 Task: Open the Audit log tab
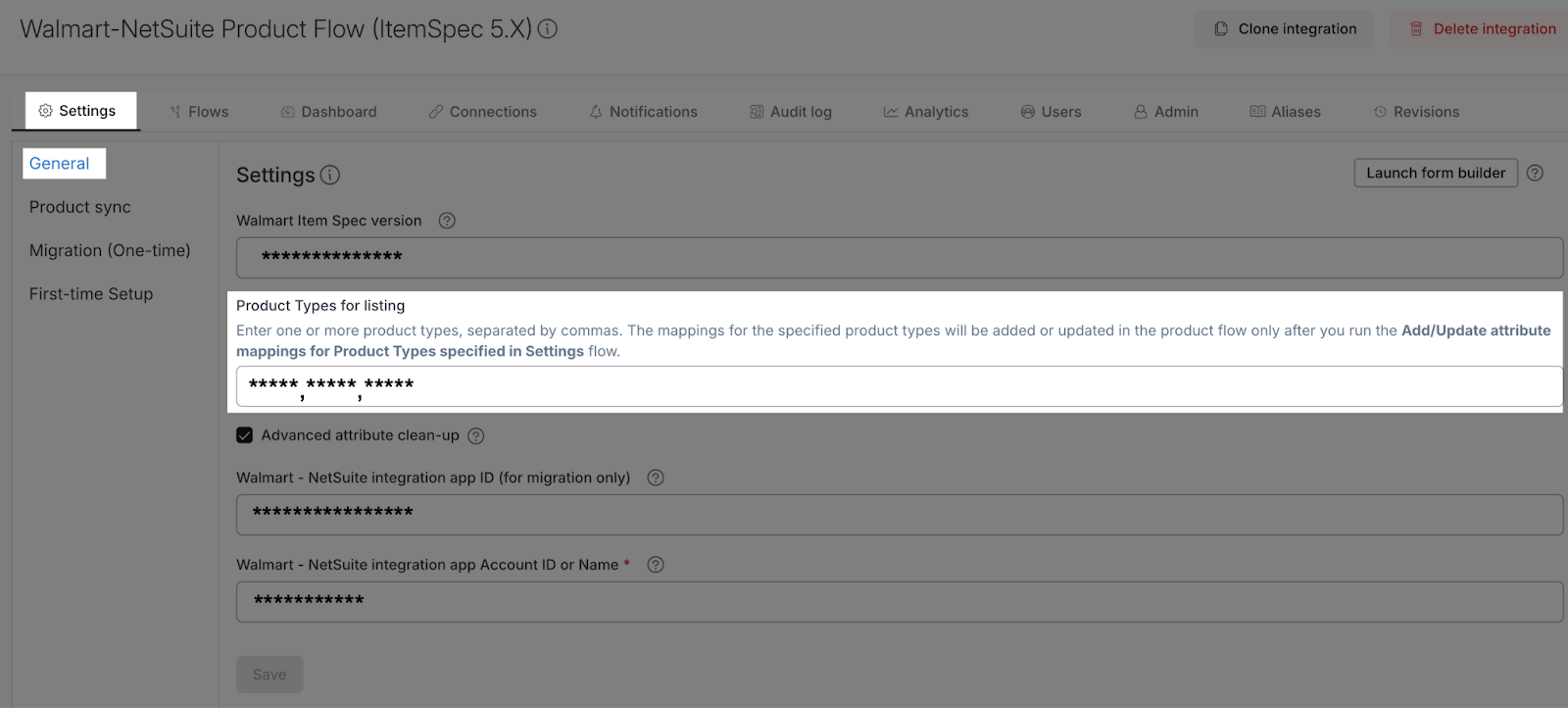click(791, 112)
